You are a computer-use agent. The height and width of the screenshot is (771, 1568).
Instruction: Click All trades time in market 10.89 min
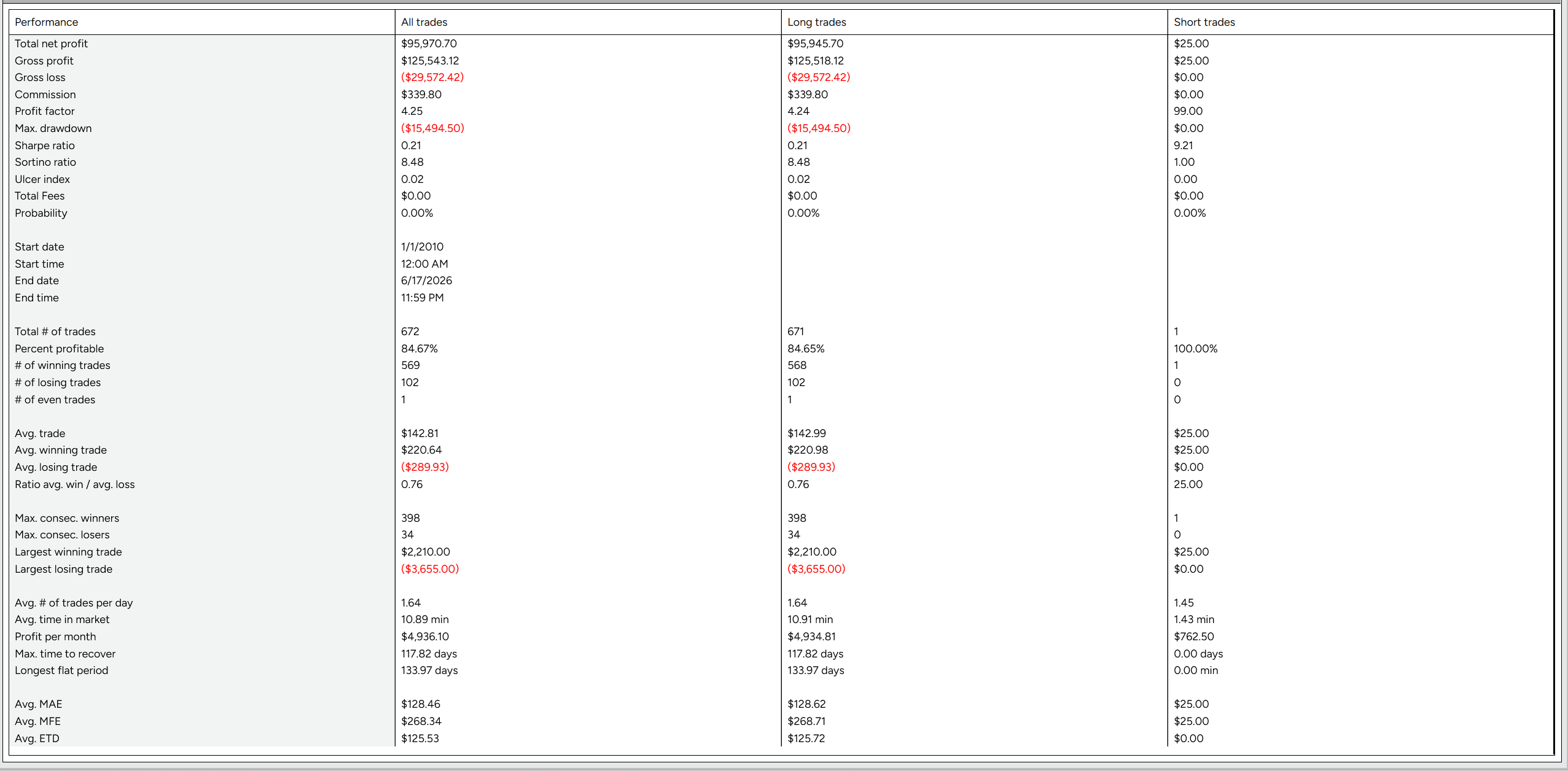(x=425, y=619)
